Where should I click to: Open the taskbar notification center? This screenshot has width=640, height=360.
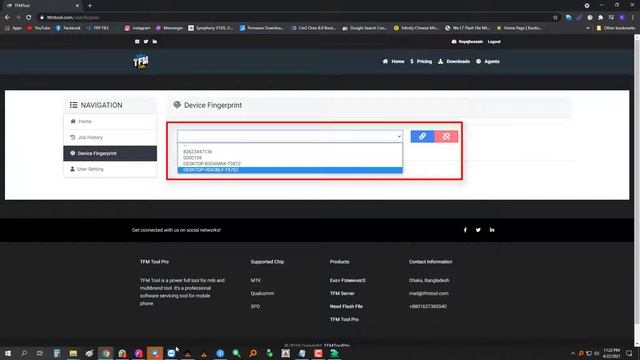pyautogui.click(x=629, y=353)
